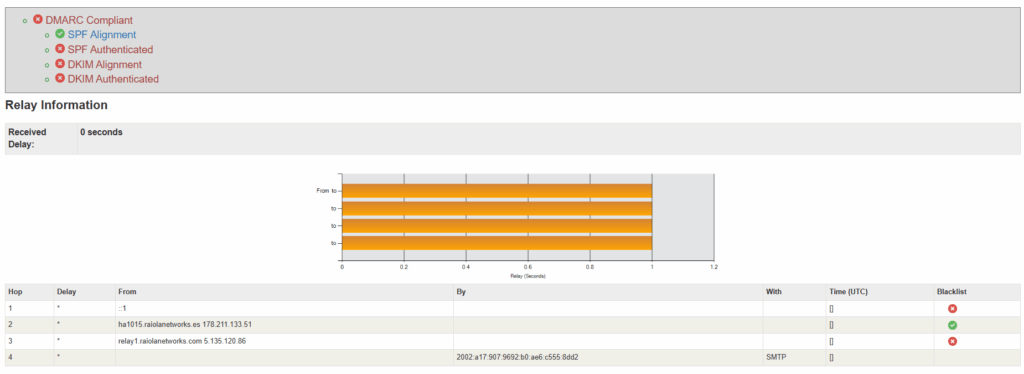Click the red blacklist icon in hop 1 row

click(x=952, y=309)
